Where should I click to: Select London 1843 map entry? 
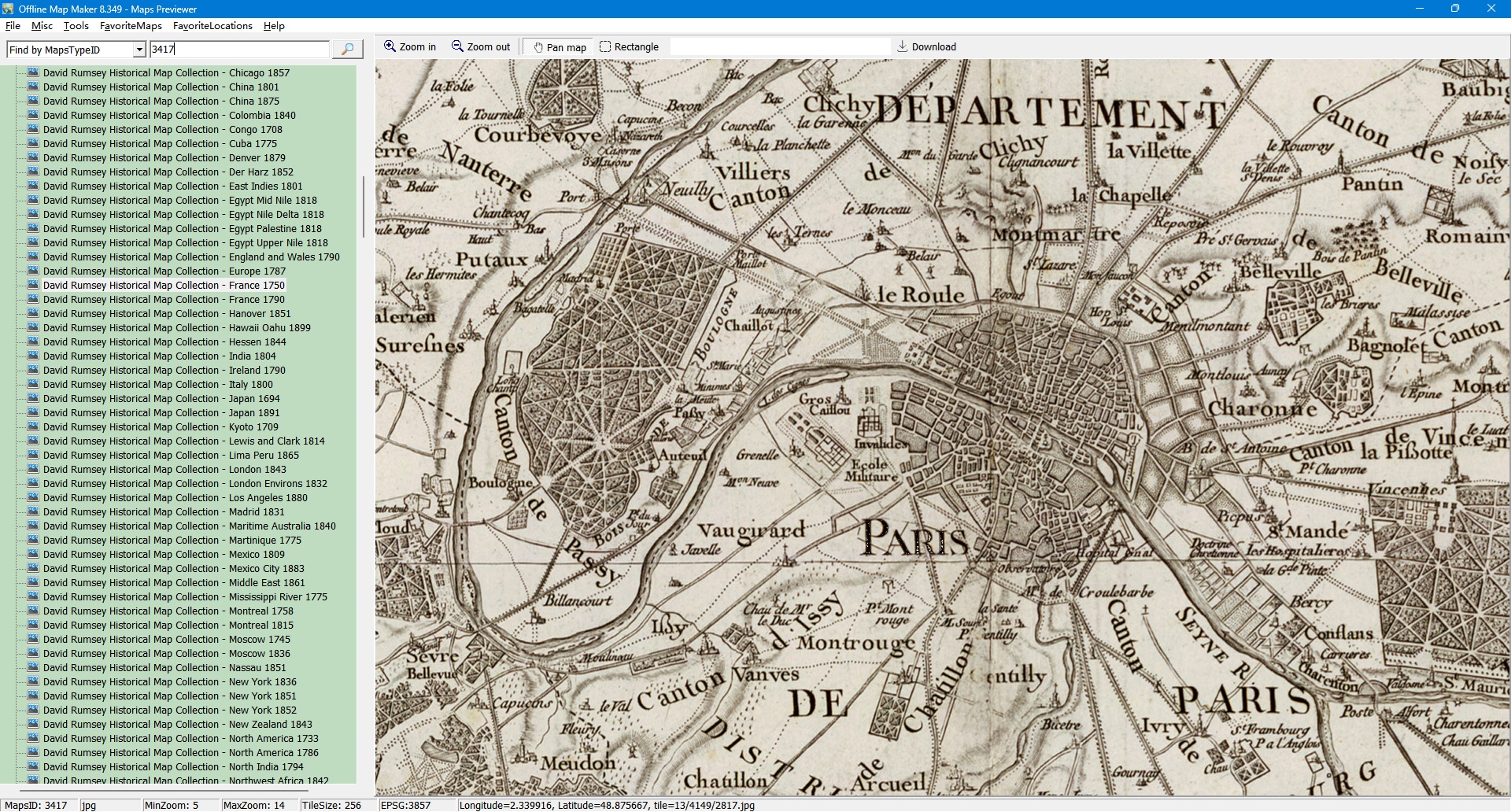click(x=164, y=470)
